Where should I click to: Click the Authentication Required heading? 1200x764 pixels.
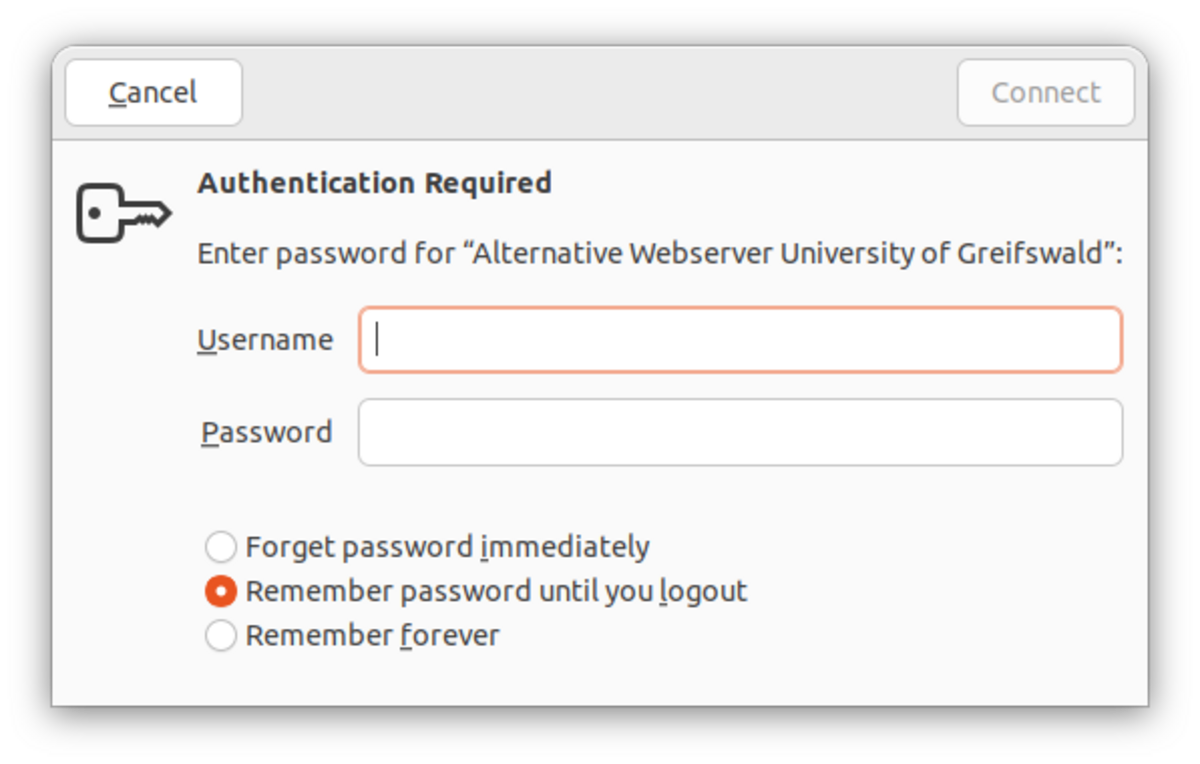(374, 183)
